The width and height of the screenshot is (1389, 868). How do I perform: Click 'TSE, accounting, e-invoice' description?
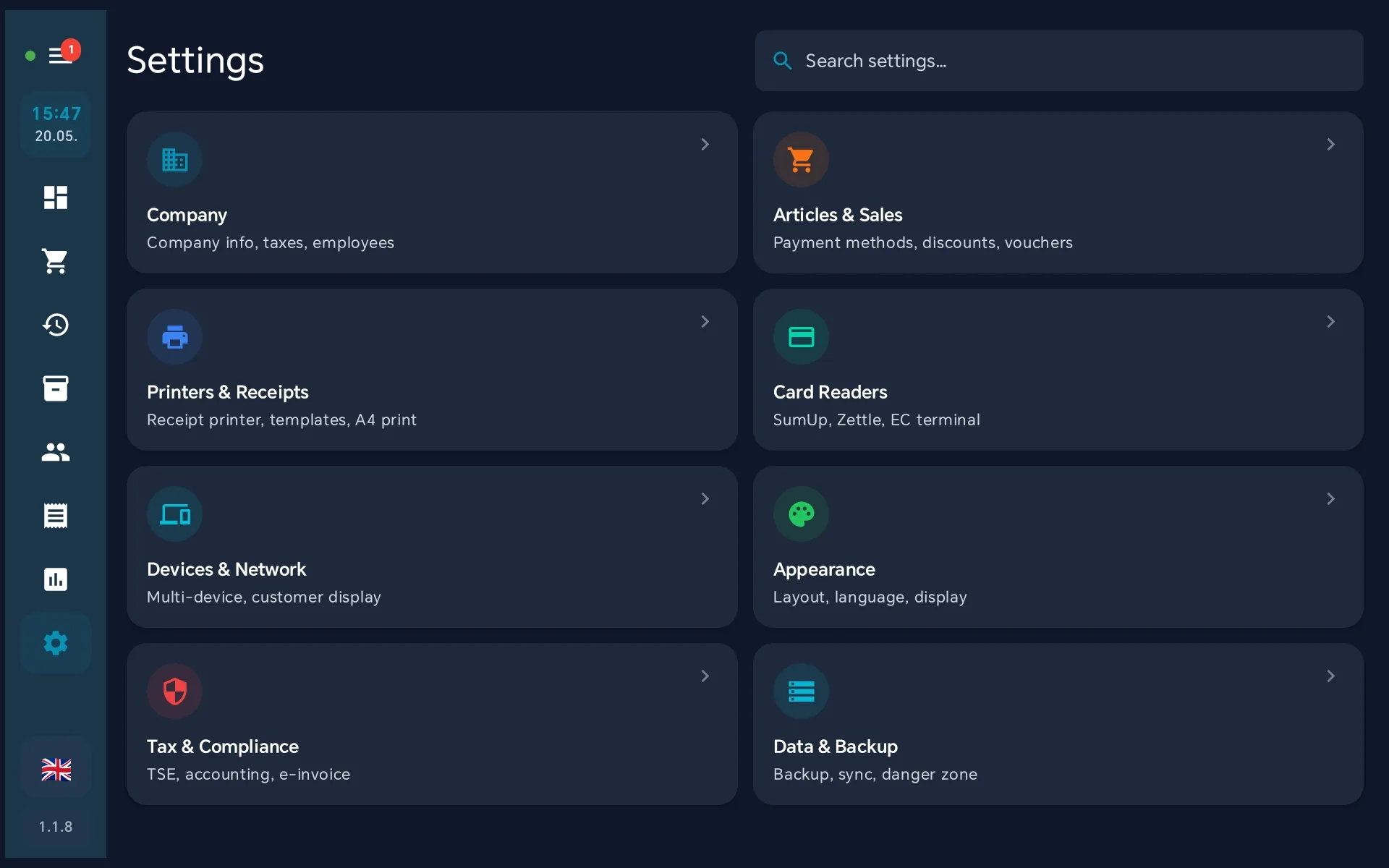click(248, 774)
